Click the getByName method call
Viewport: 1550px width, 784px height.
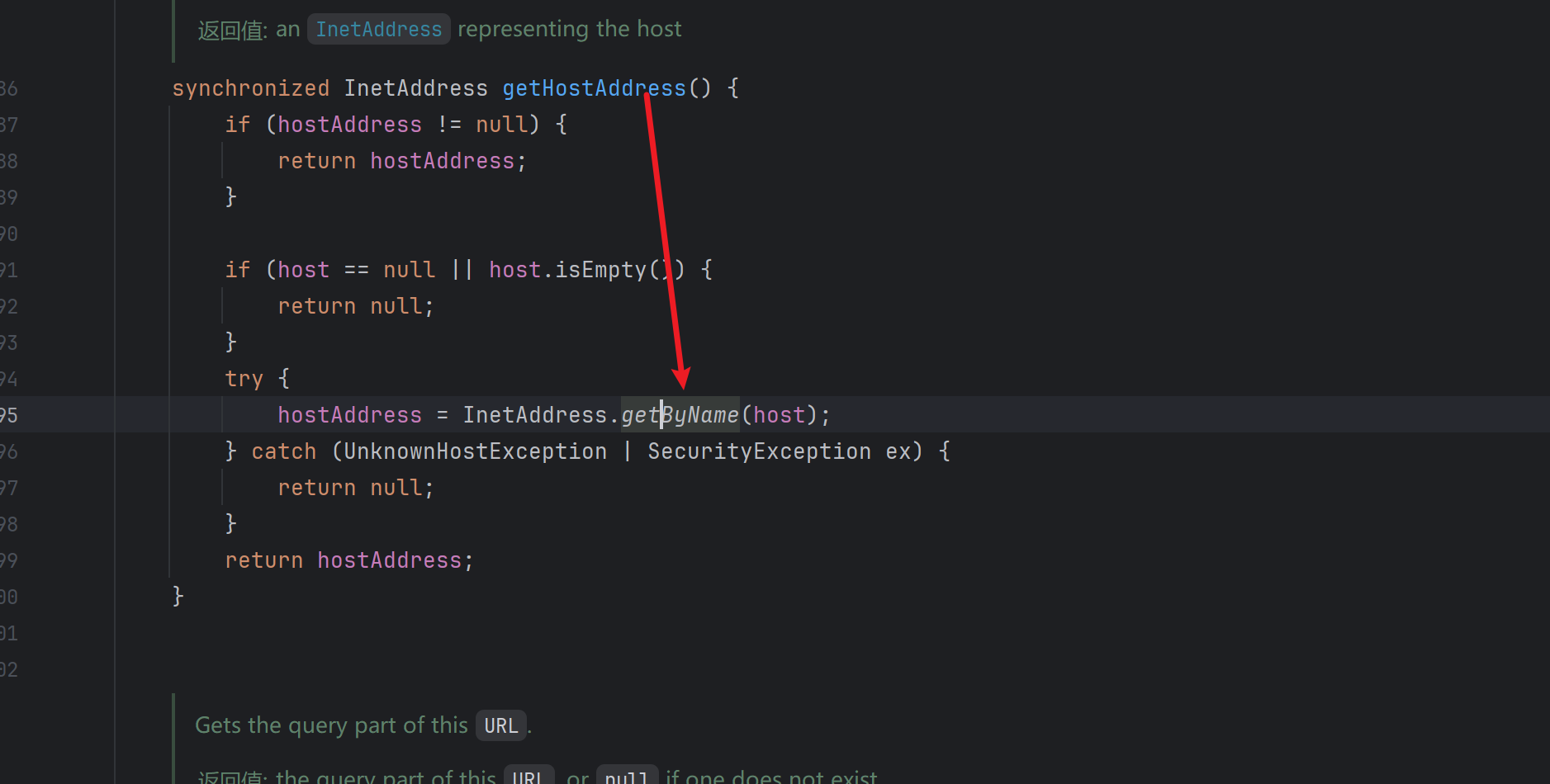[680, 415]
